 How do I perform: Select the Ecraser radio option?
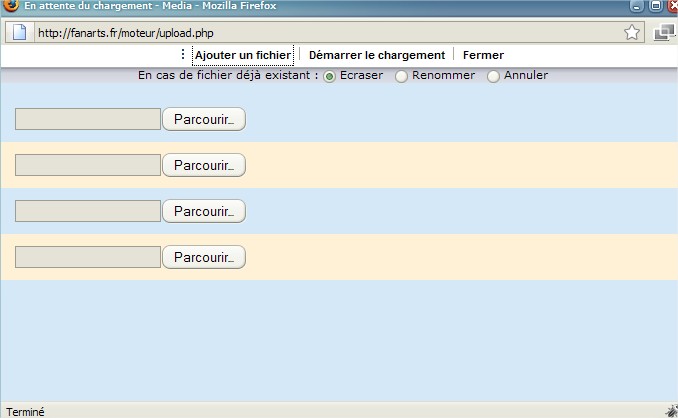click(x=329, y=77)
